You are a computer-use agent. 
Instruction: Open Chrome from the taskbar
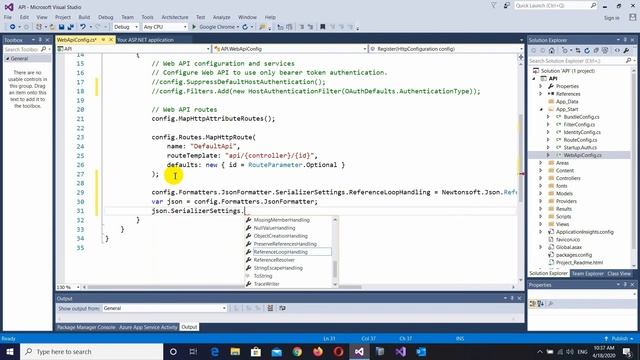coord(297,351)
